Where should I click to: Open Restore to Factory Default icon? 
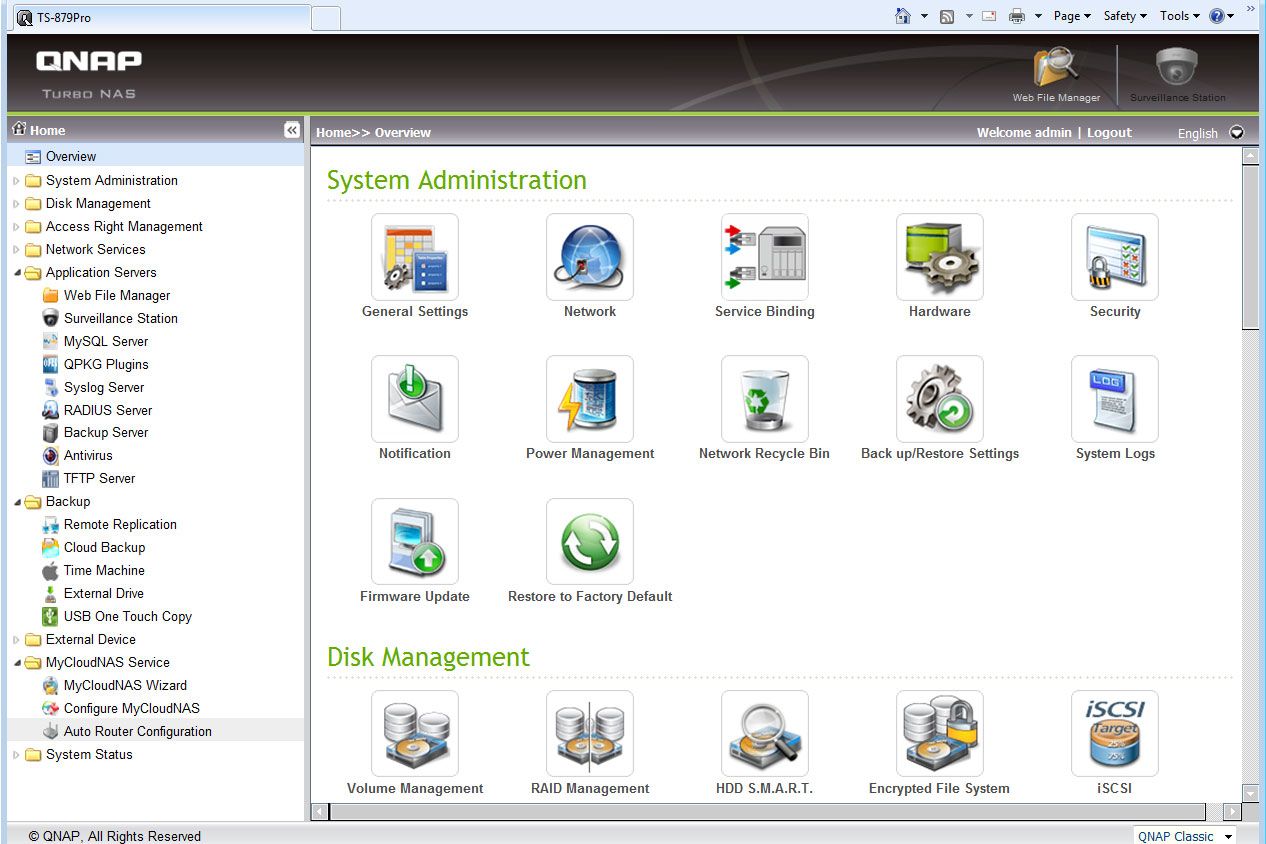[x=590, y=542]
